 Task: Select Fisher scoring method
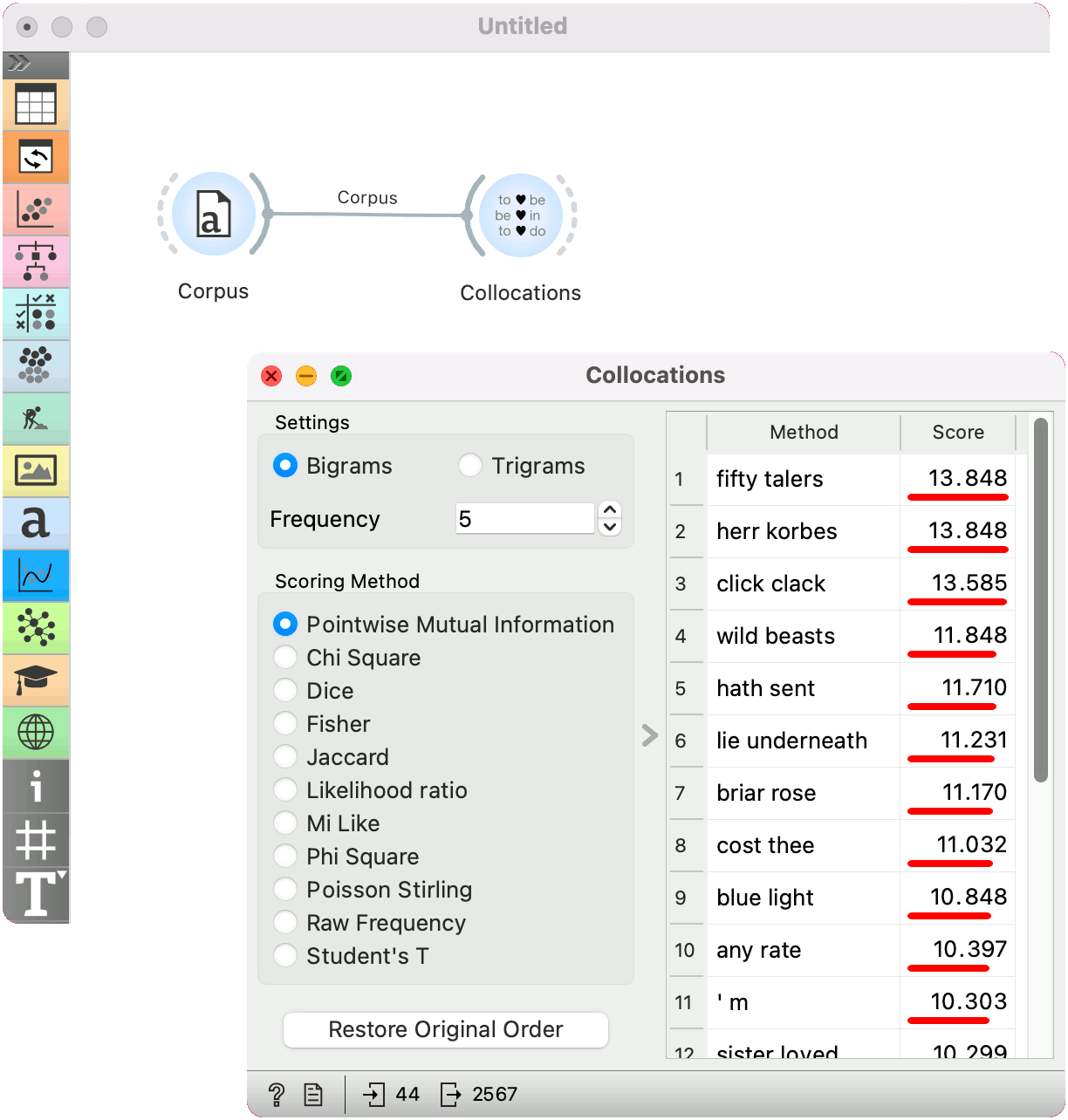click(x=285, y=724)
